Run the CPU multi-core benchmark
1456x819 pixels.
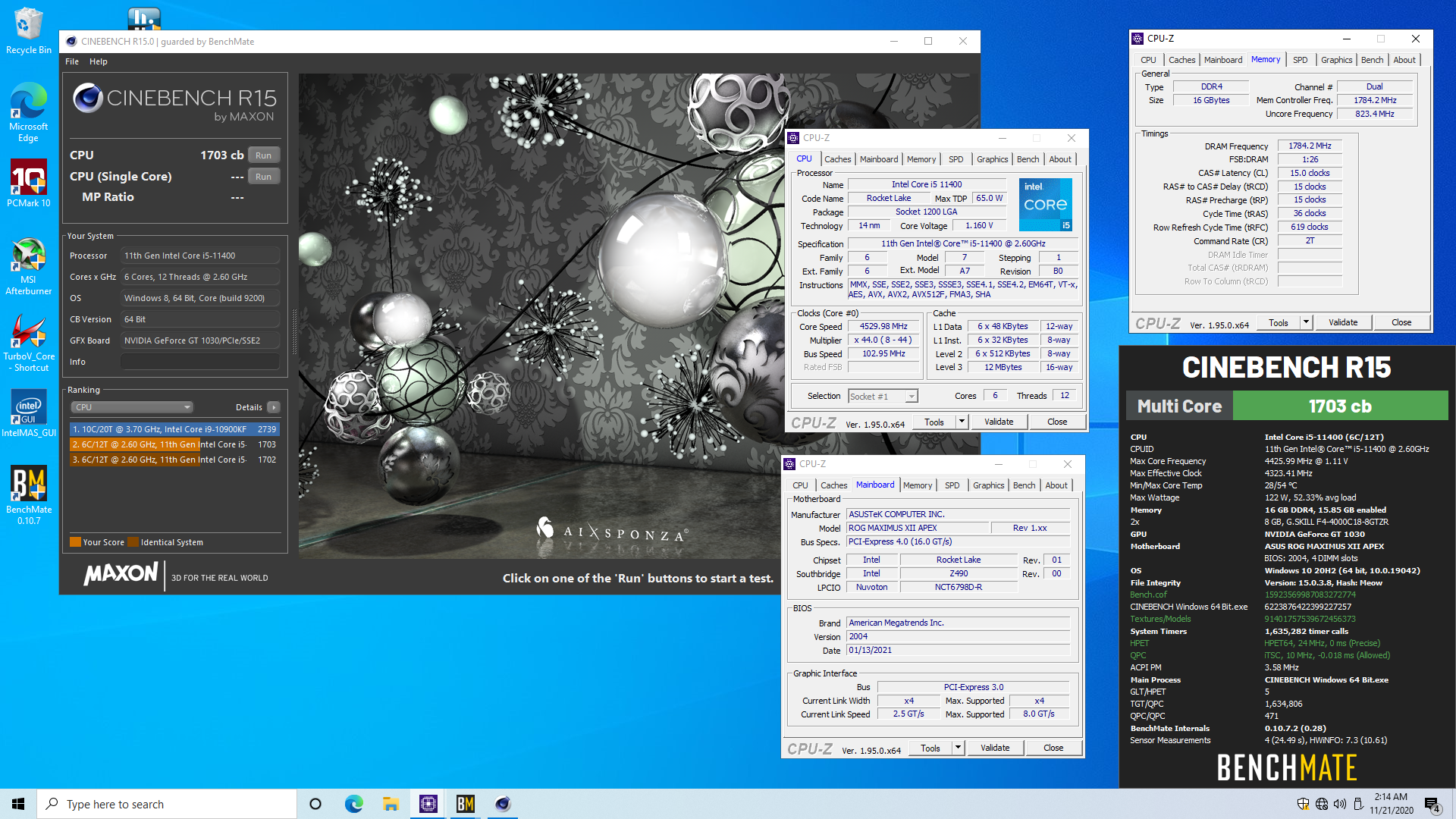(263, 155)
